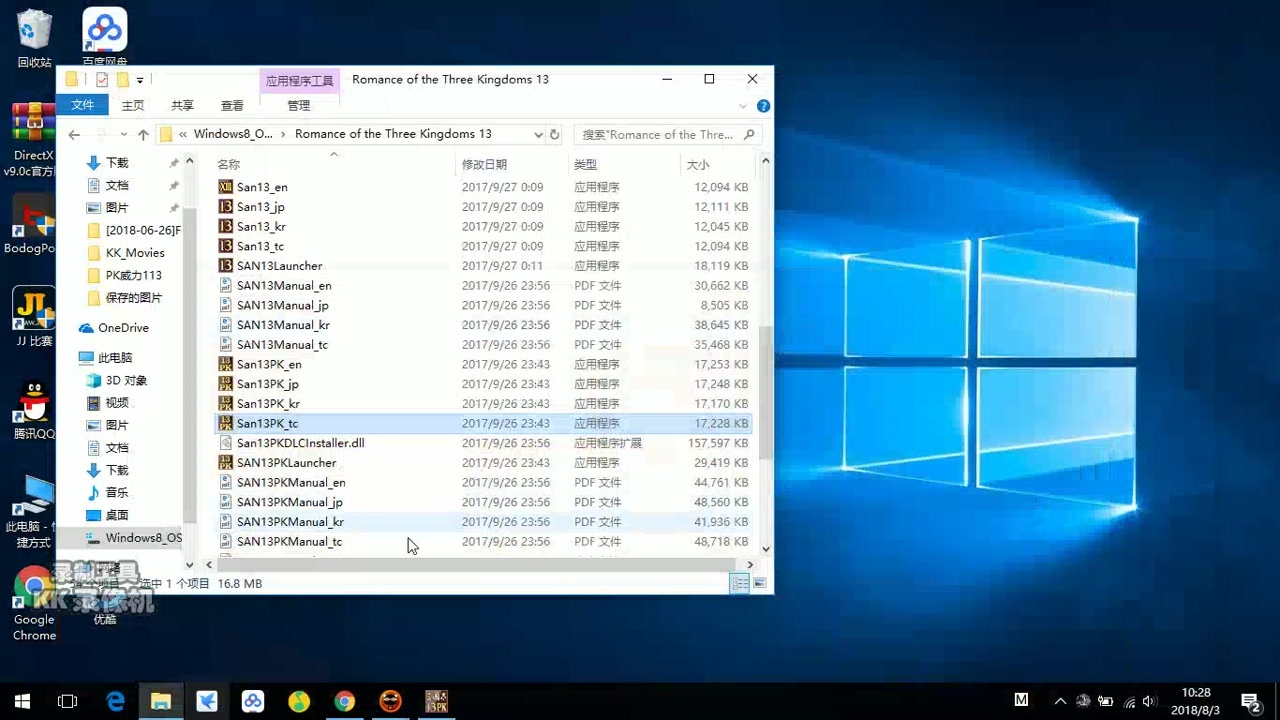The width and height of the screenshot is (1280, 720).
Task: Open Chrome from the taskbar
Action: point(344,701)
